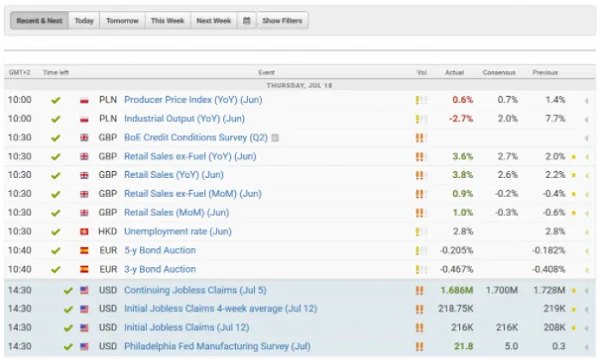Click the checkmark in Philadelphia Fed row
The height and width of the screenshot is (360, 600).
click(68, 347)
